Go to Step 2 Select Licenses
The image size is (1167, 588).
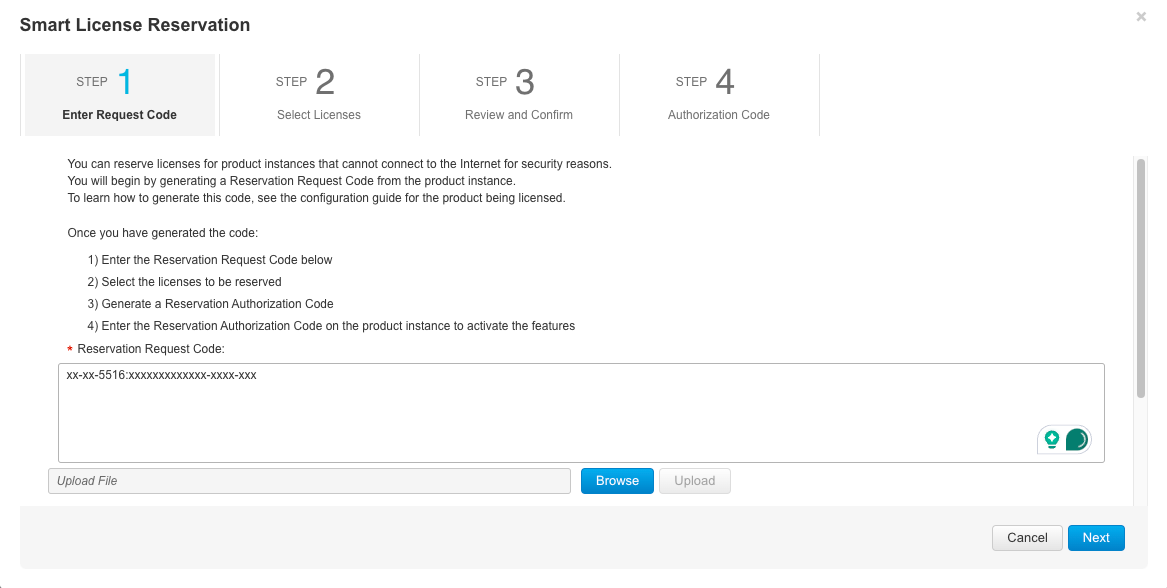coord(319,95)
